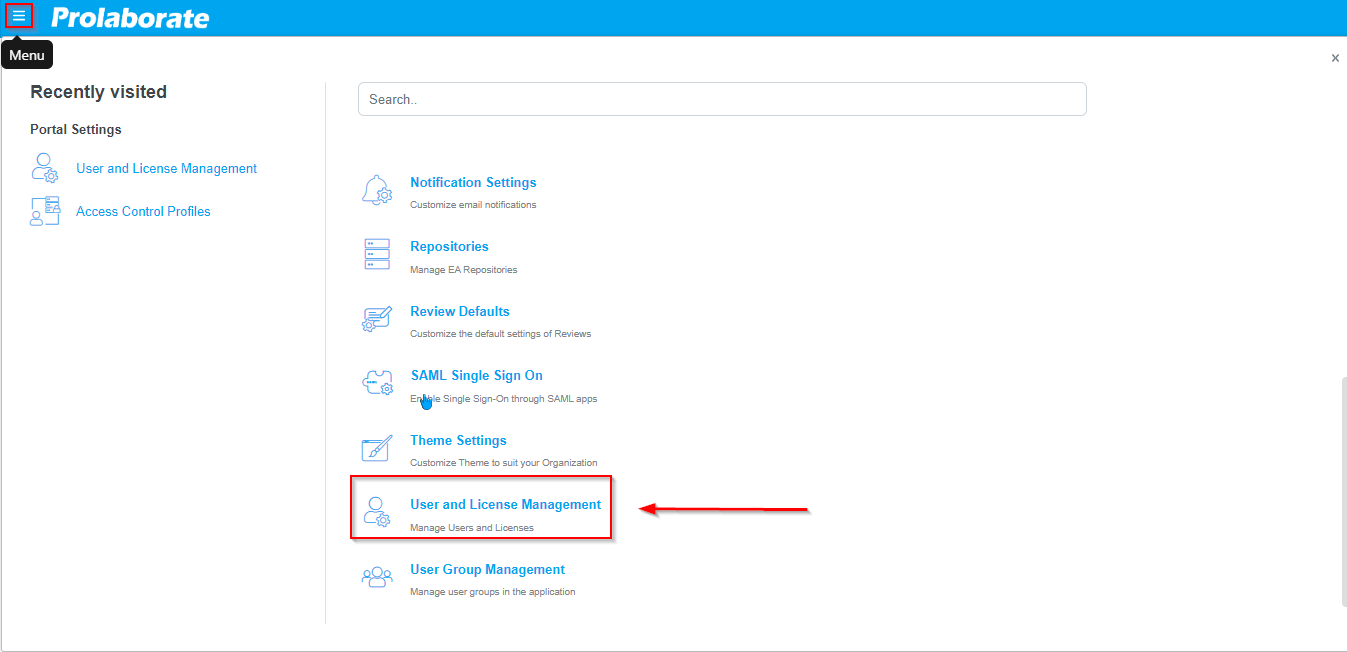Viewport: 1347px width, 652px height.
Task: Click 'Customize the default settings of Reviews' text
Action: (500, 334)
